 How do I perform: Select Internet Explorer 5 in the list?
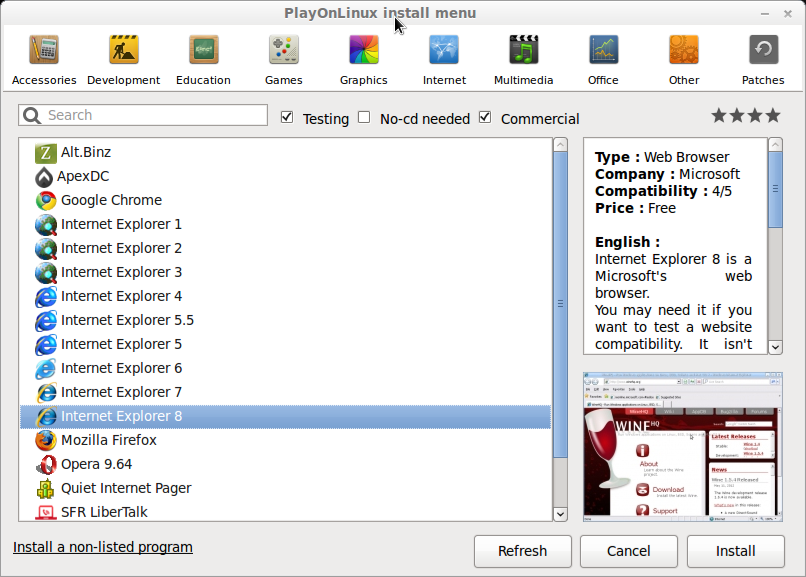[285, 344]
